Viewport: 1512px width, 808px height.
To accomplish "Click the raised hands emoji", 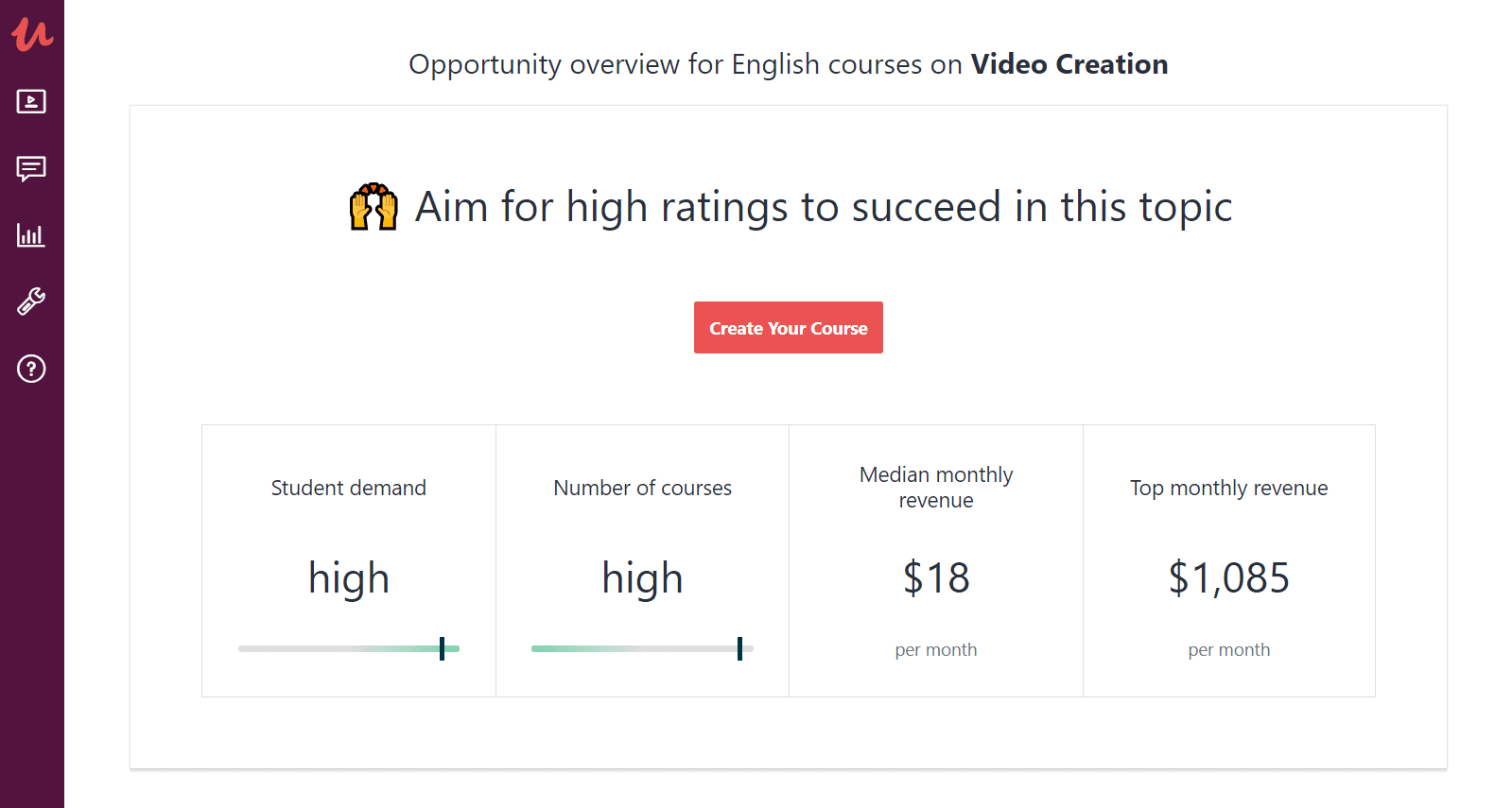I will click(374, 206).
